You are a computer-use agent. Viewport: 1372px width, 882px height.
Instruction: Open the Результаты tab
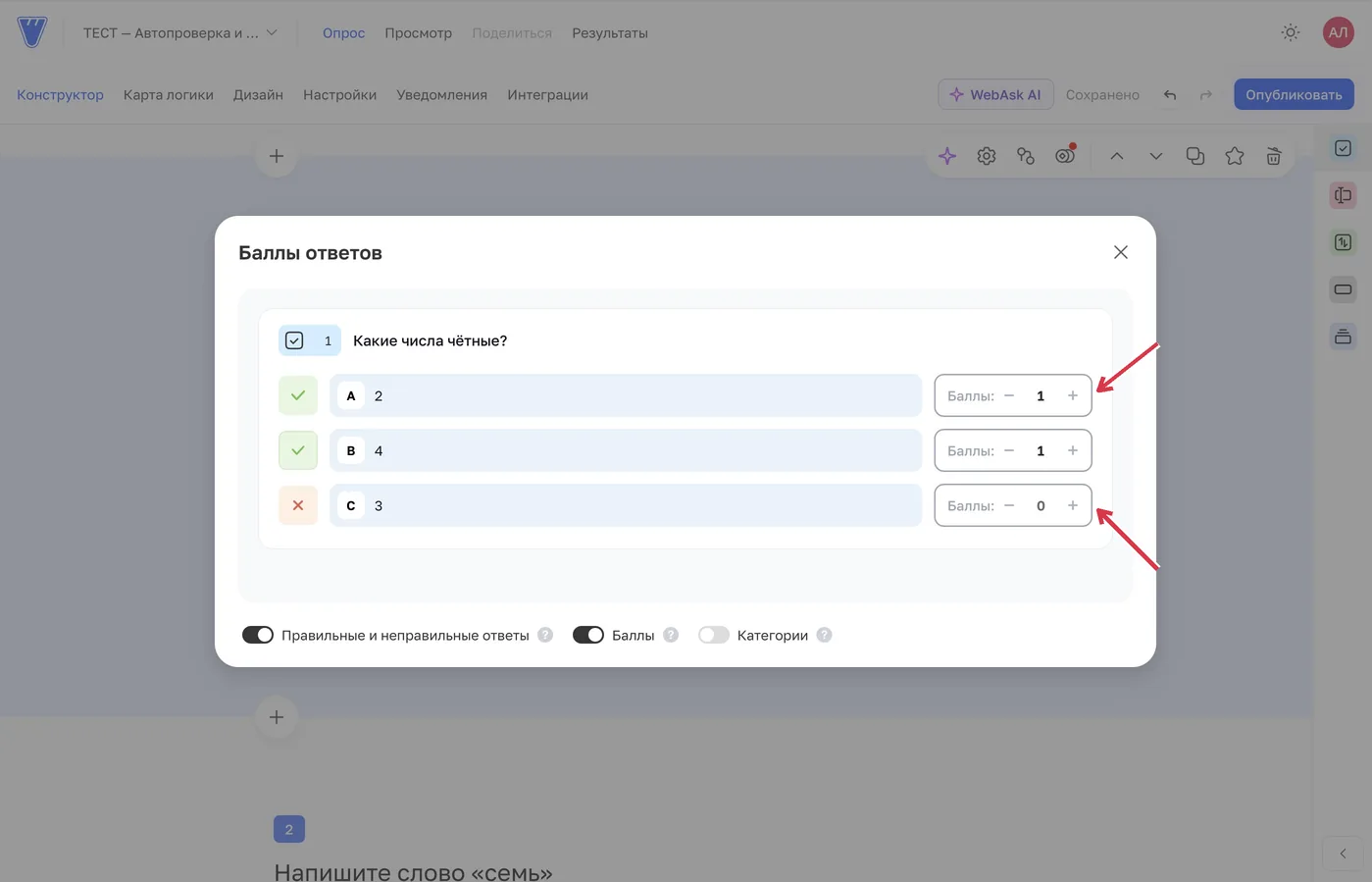pyautogui.click(x=610, y=32)
